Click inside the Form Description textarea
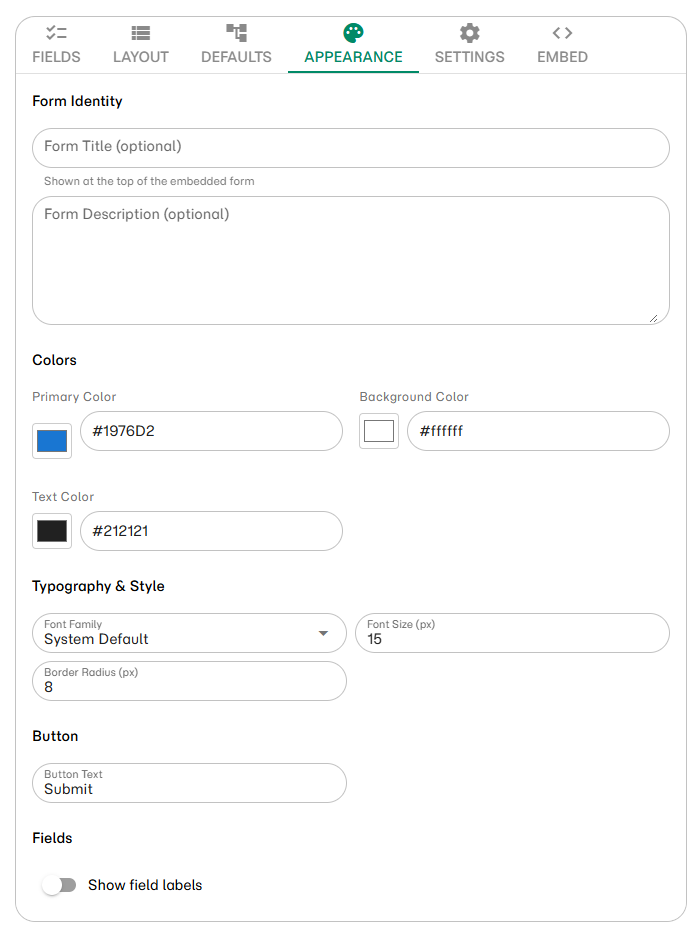 (x=350, y=260)
